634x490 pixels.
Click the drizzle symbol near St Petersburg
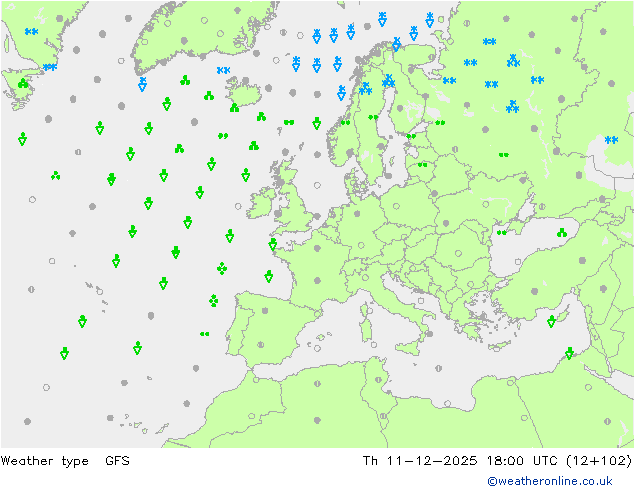click(440, 122)
